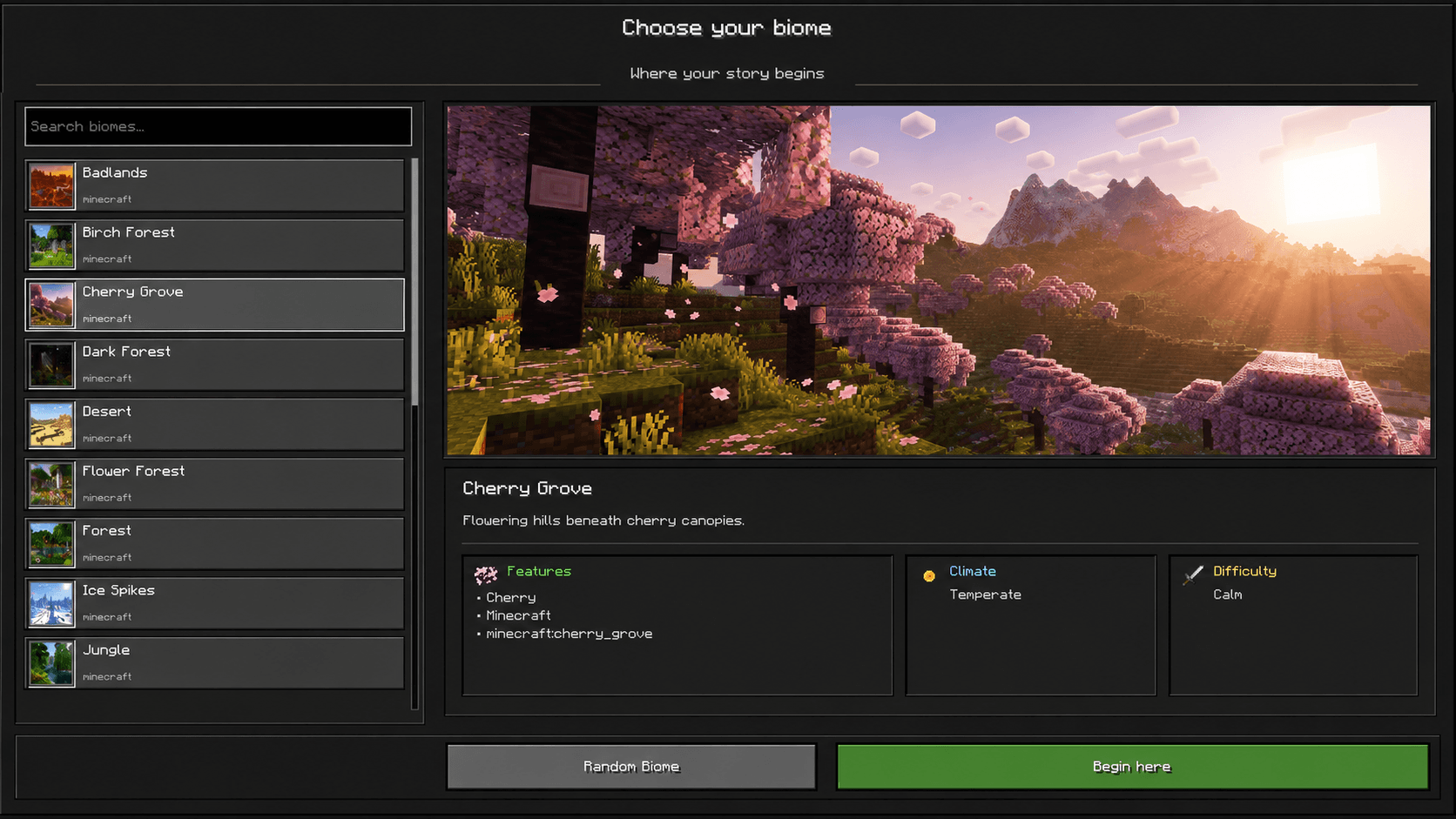
Task: Select the Jungle biome name
Action: 106,650
